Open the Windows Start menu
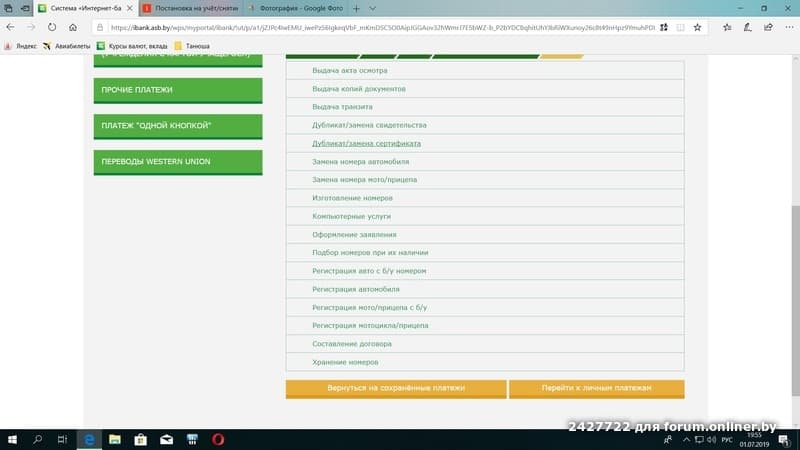 tap(12, 439)
